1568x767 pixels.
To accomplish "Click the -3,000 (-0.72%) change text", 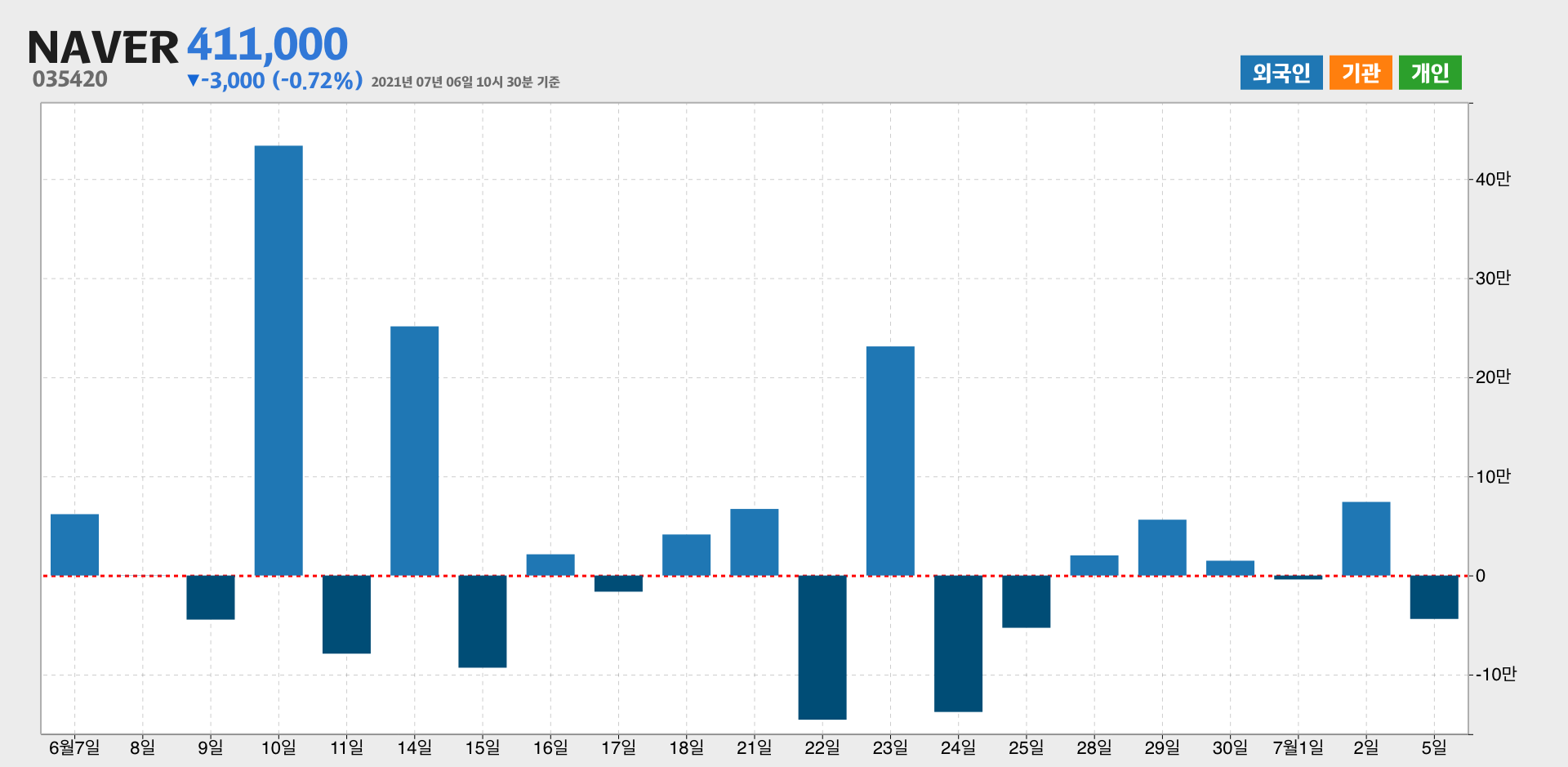I will 274,80.
